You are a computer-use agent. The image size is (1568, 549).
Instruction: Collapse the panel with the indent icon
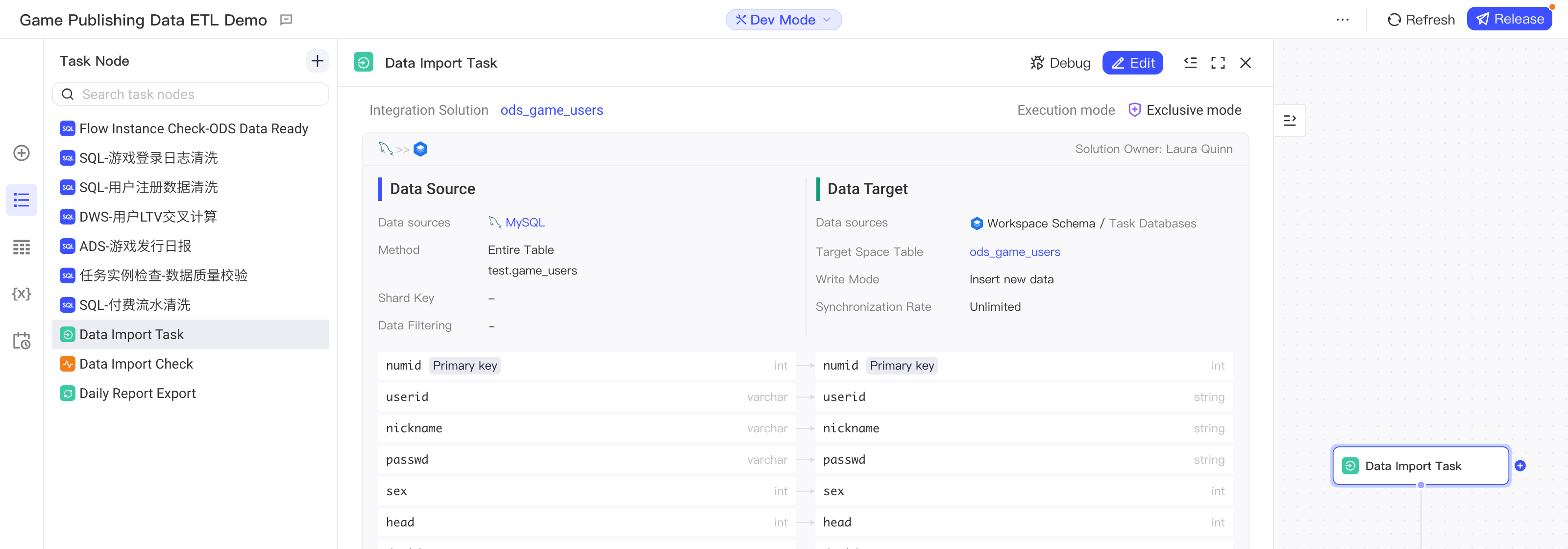1190,63
